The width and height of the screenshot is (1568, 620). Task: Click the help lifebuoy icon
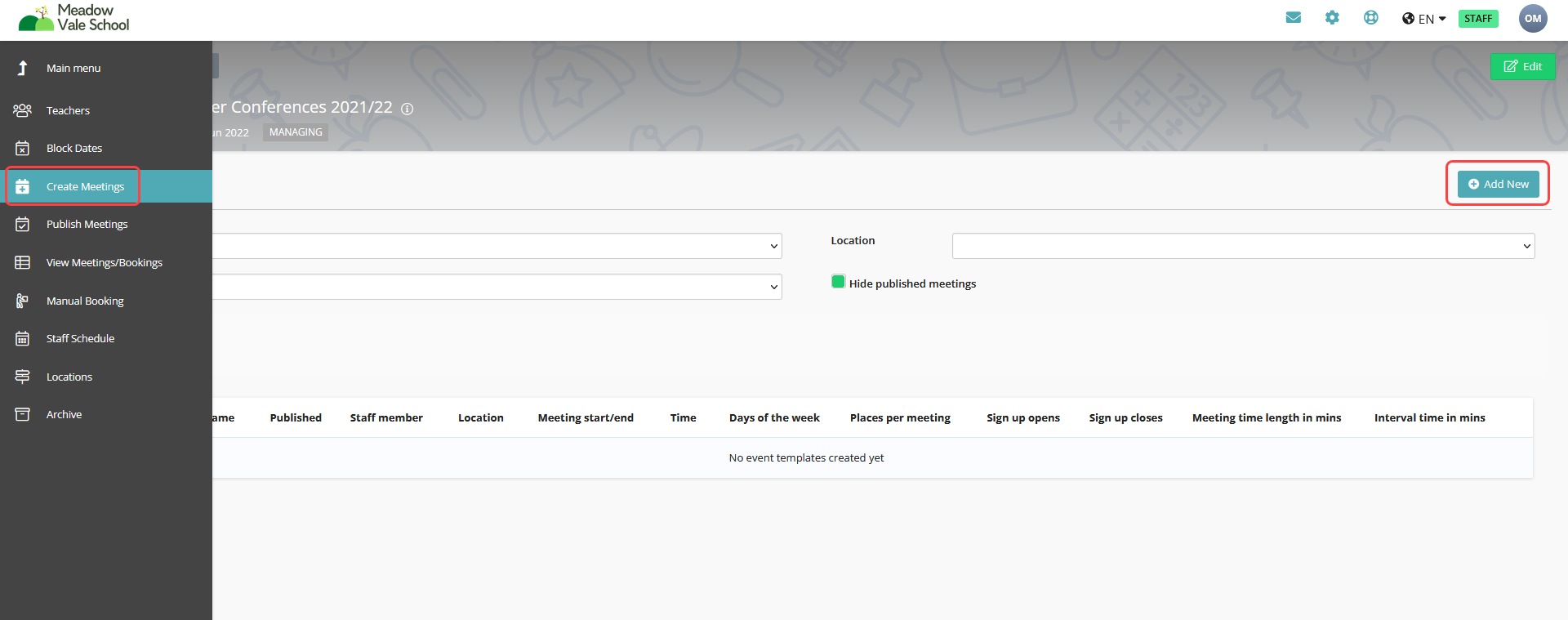pos(1371,18)
